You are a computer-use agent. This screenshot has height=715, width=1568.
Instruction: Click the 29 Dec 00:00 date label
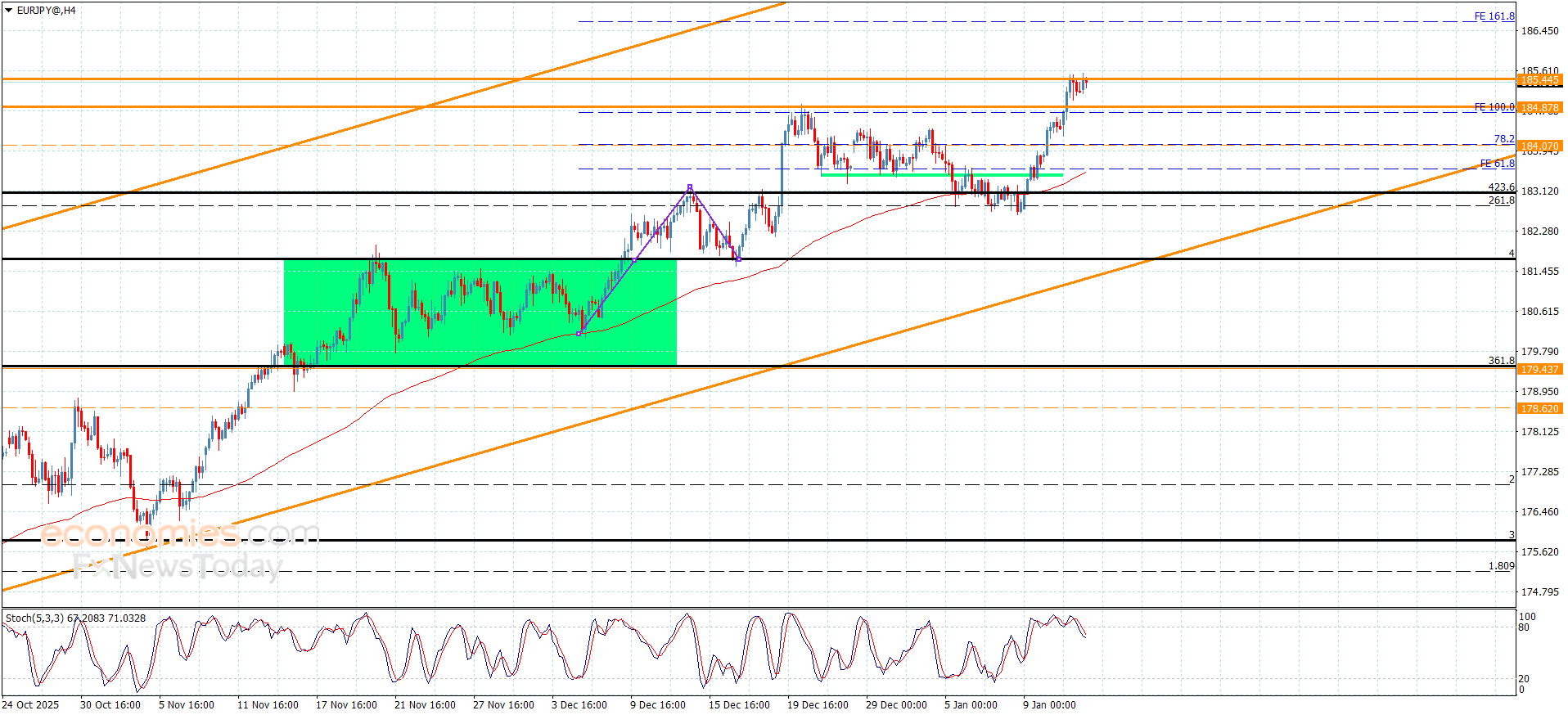pyautogui.click(x=896, y=705)
